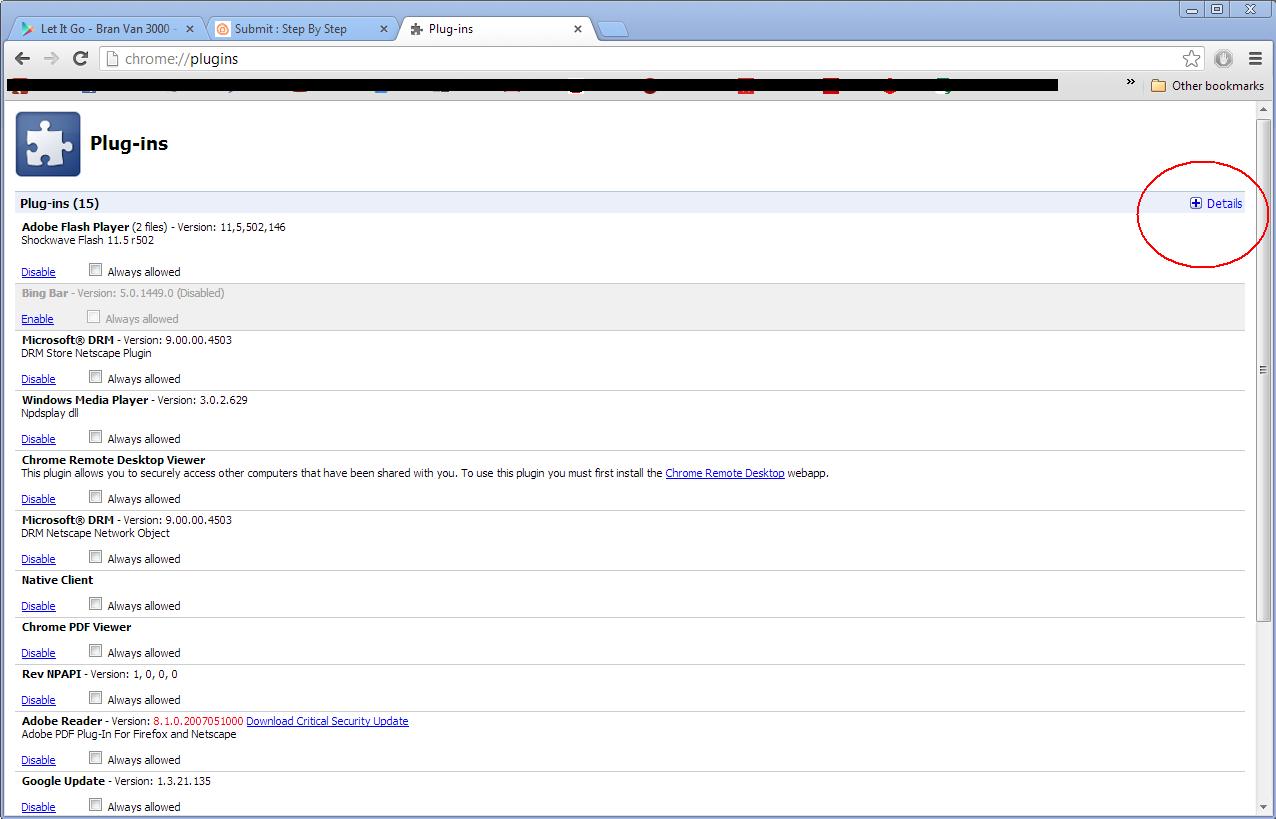
Task: Expand plug-in Details
Action: coord(1216,204)
